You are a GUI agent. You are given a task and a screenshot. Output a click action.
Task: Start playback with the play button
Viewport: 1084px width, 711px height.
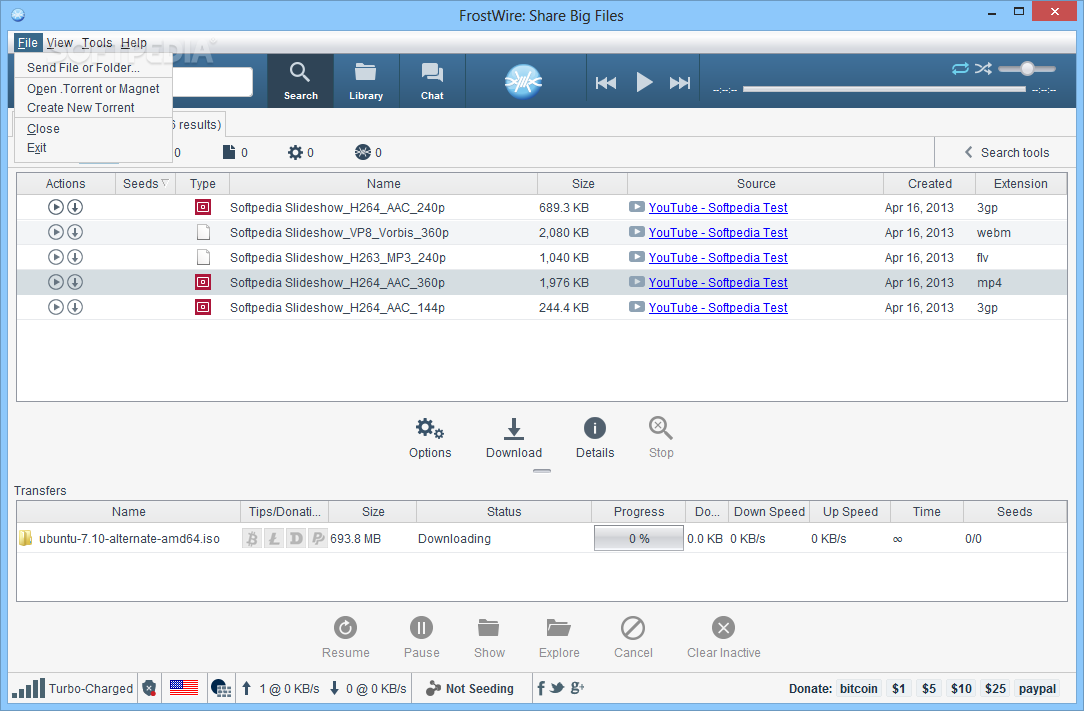click(644, 82)
